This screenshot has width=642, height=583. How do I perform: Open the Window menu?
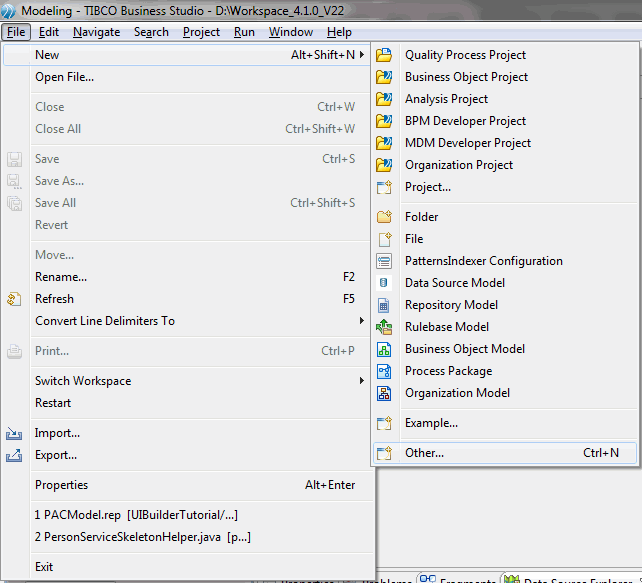[x=291, y=32]
